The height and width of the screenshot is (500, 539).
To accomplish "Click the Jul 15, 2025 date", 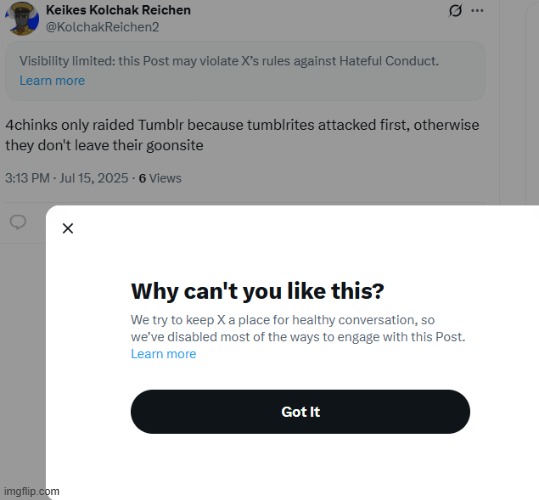I will click(x=94, y=178).
